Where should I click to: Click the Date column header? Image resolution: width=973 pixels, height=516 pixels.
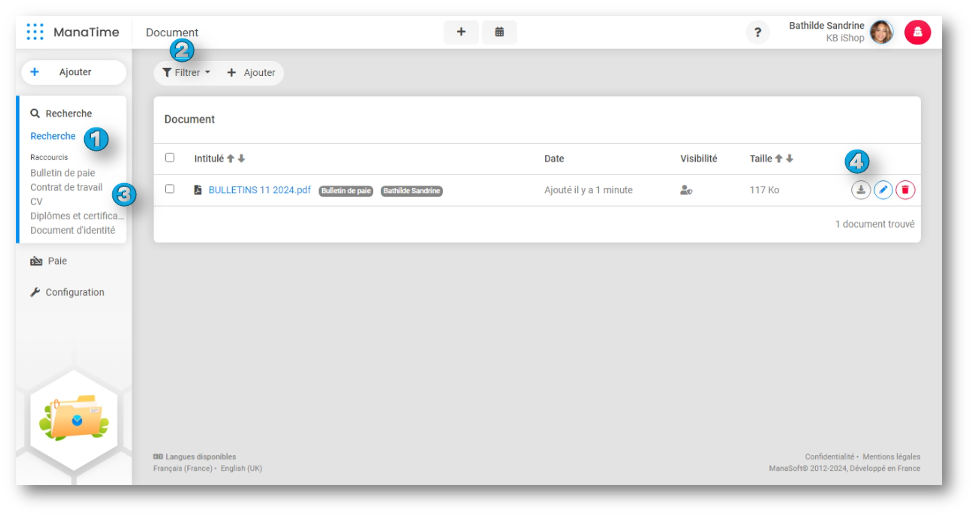[x=554, y=159]
